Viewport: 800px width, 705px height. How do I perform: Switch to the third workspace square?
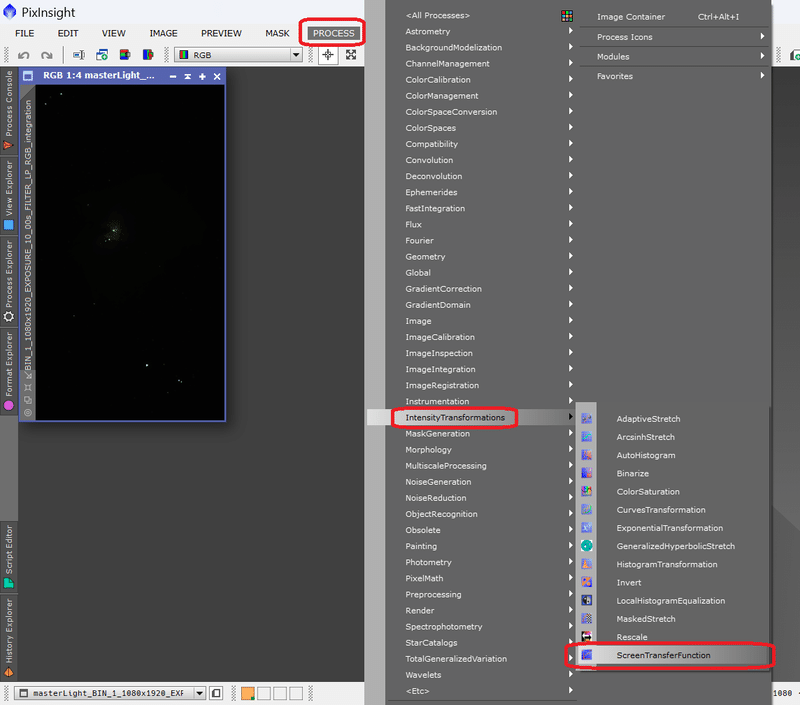point(280,693)
